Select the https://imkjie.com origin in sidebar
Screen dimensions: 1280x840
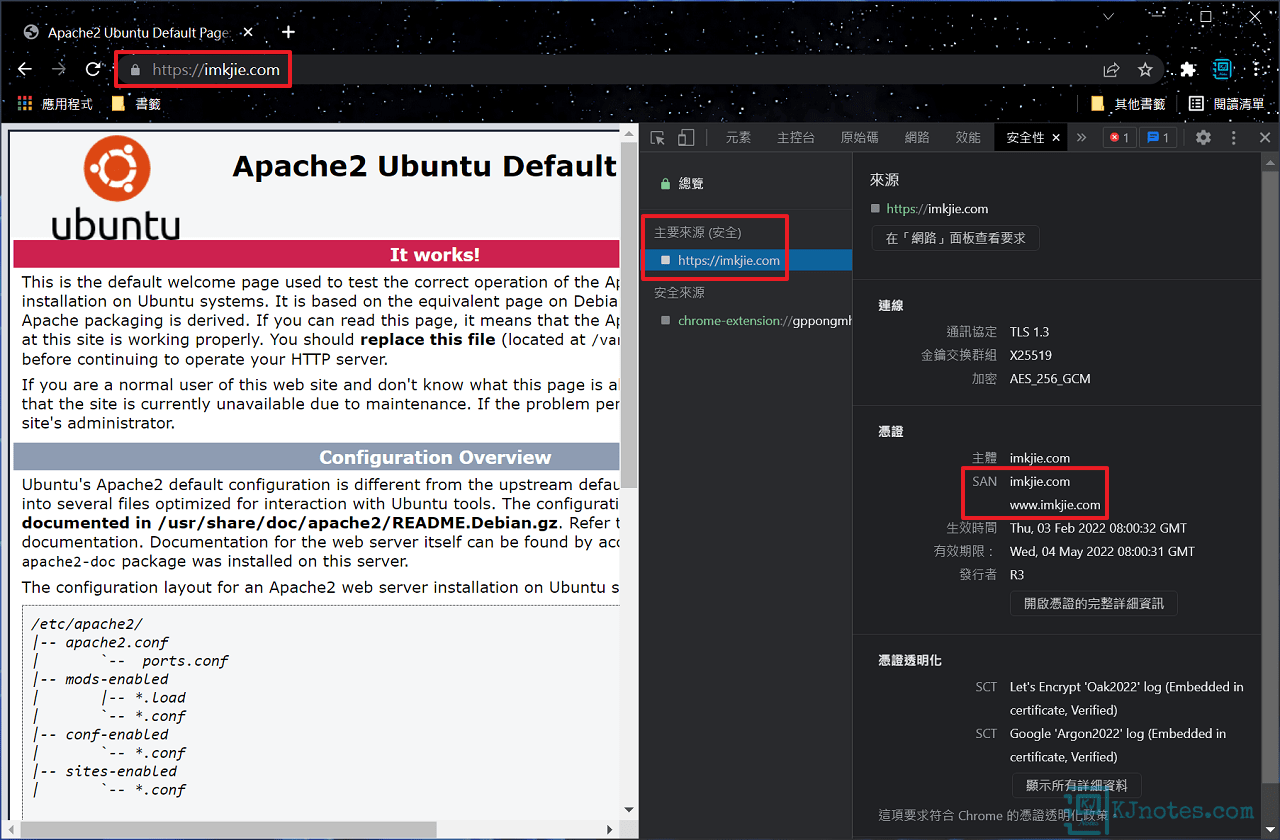[745, 260]
